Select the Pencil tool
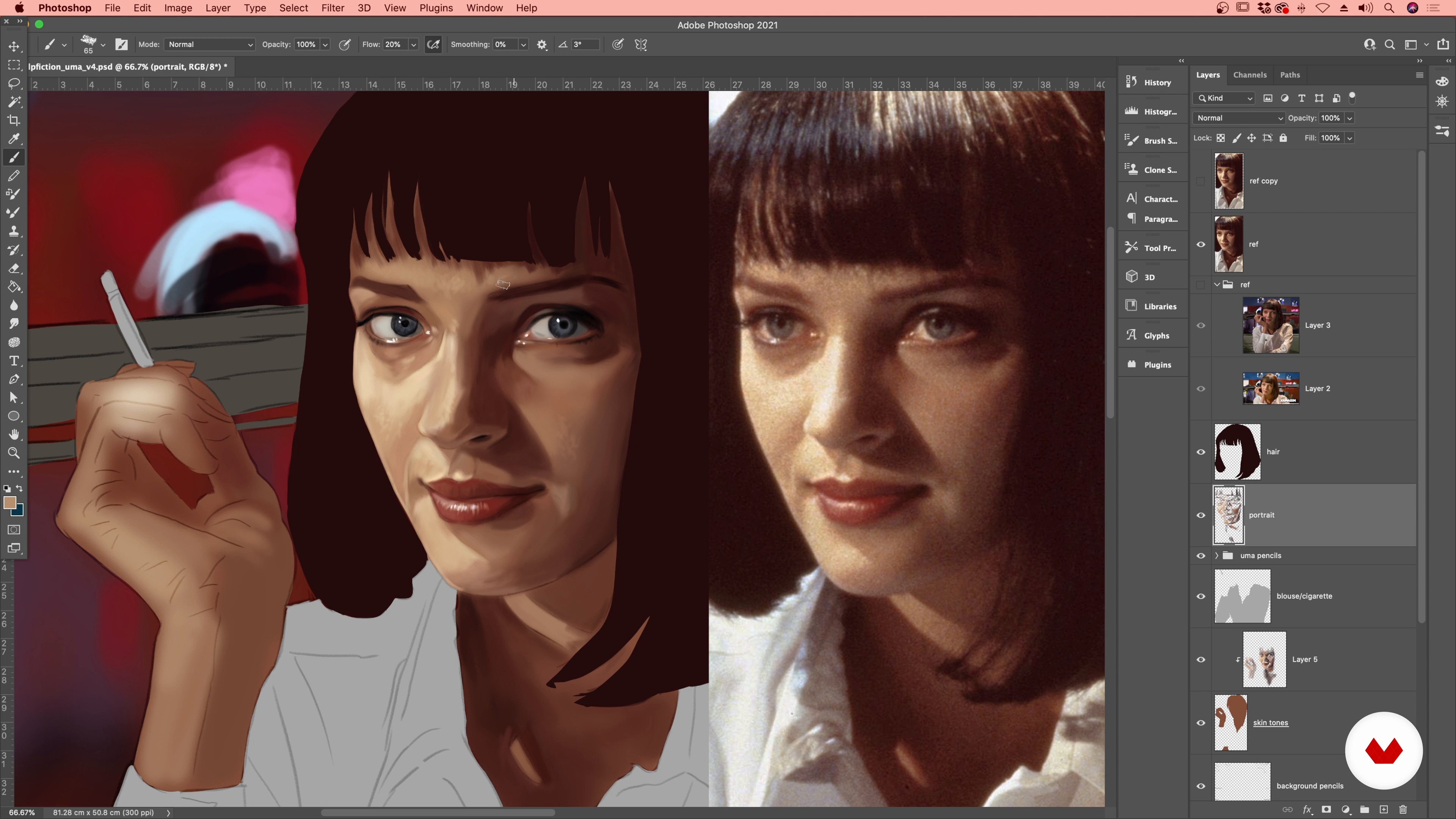 (14, 176)
